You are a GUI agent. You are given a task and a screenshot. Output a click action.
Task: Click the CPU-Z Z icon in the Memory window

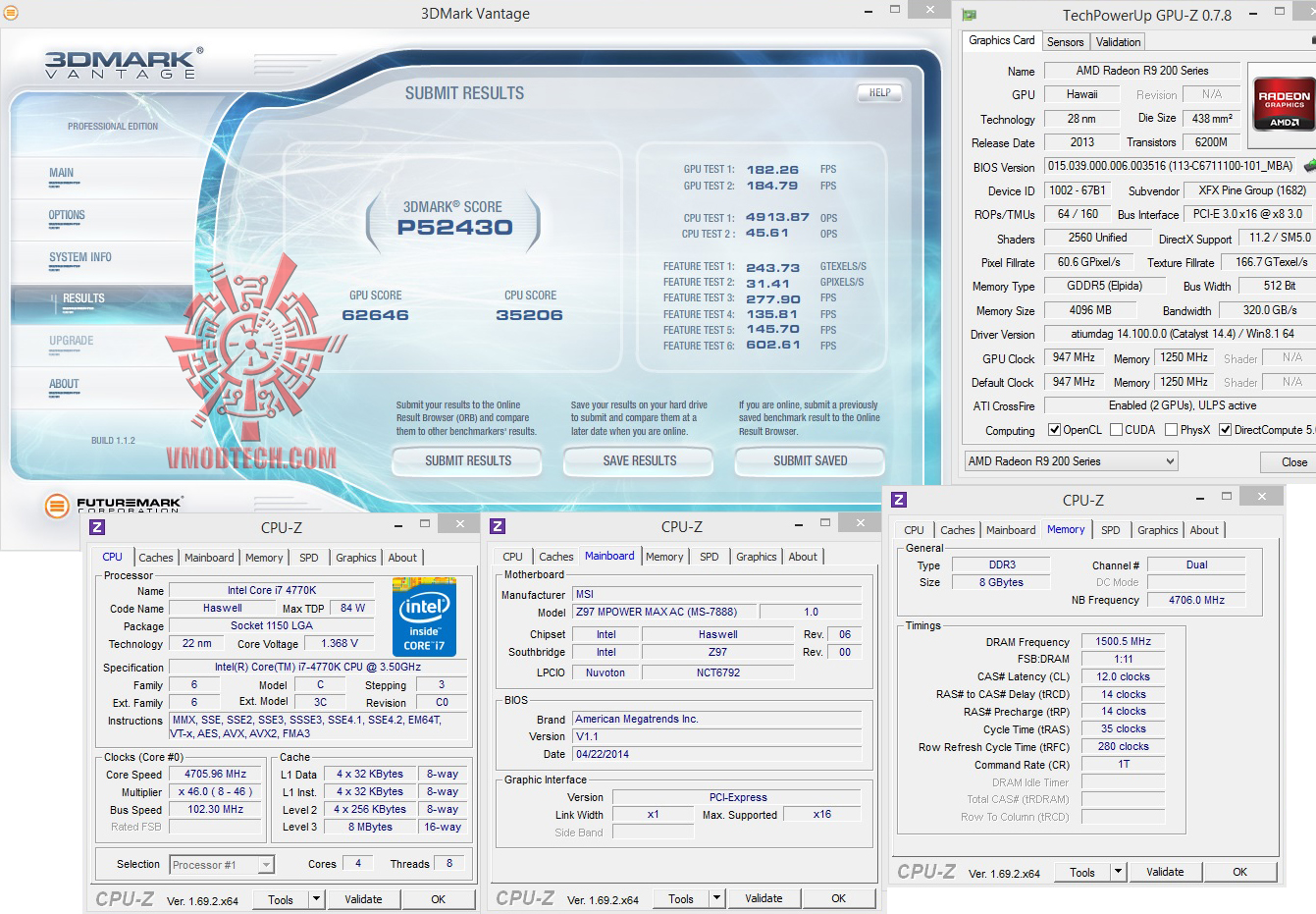pos(898,500)
